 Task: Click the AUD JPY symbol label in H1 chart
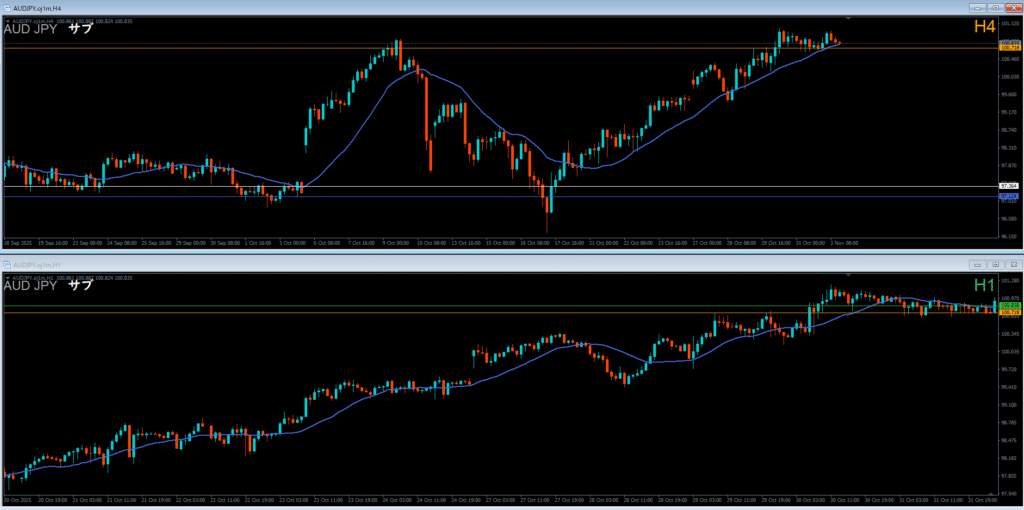(x=31, y=285)
